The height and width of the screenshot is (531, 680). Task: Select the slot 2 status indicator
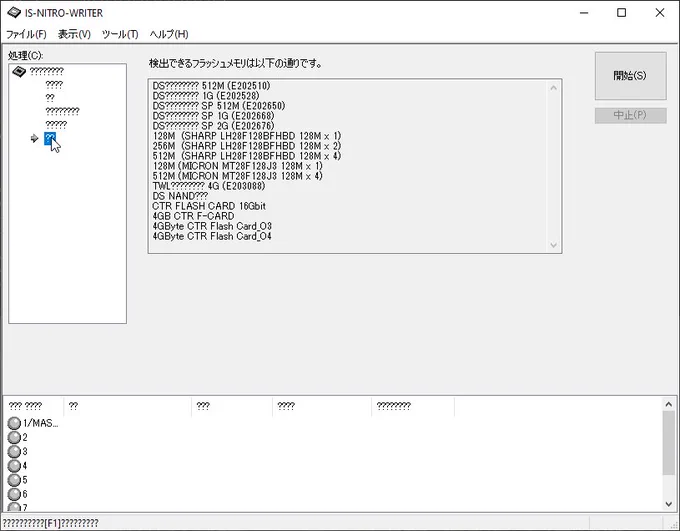tap(14, 438)
